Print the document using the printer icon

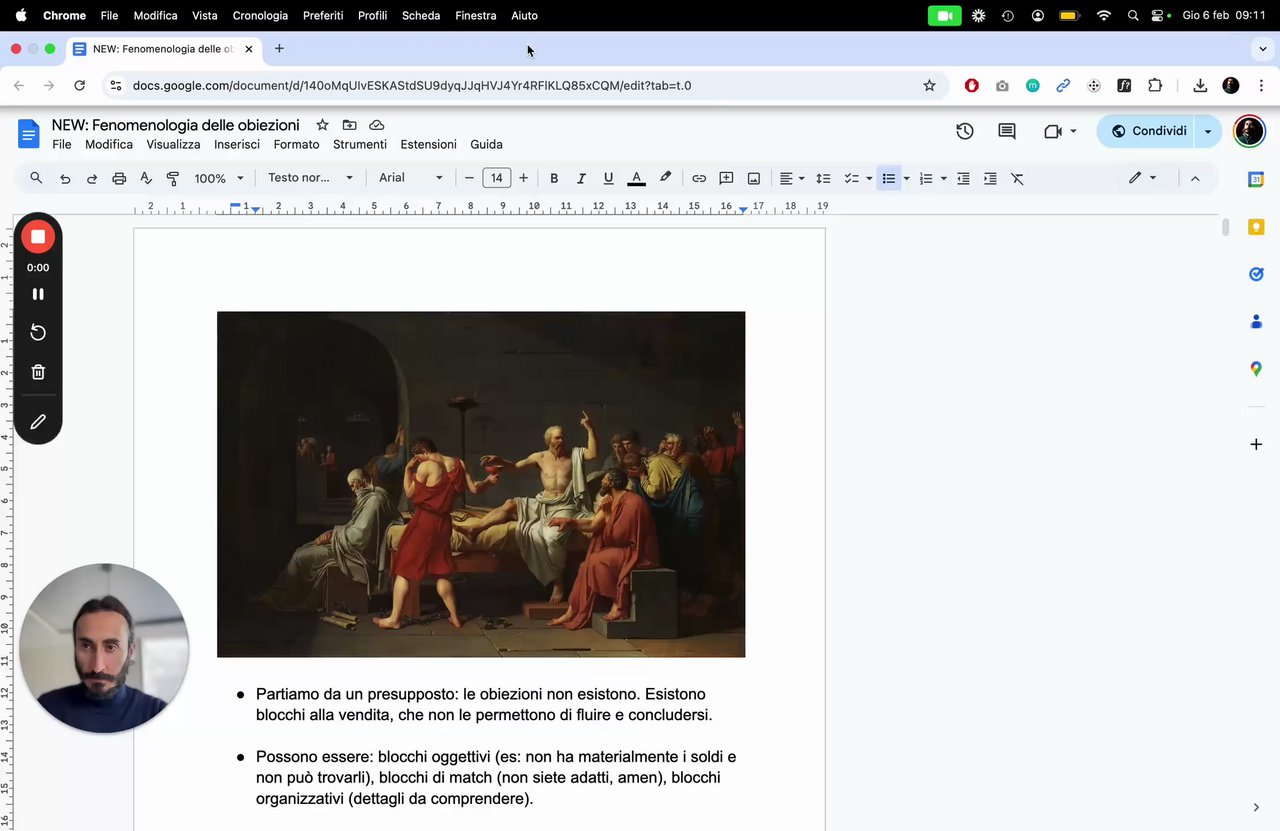tap(119, 178)
